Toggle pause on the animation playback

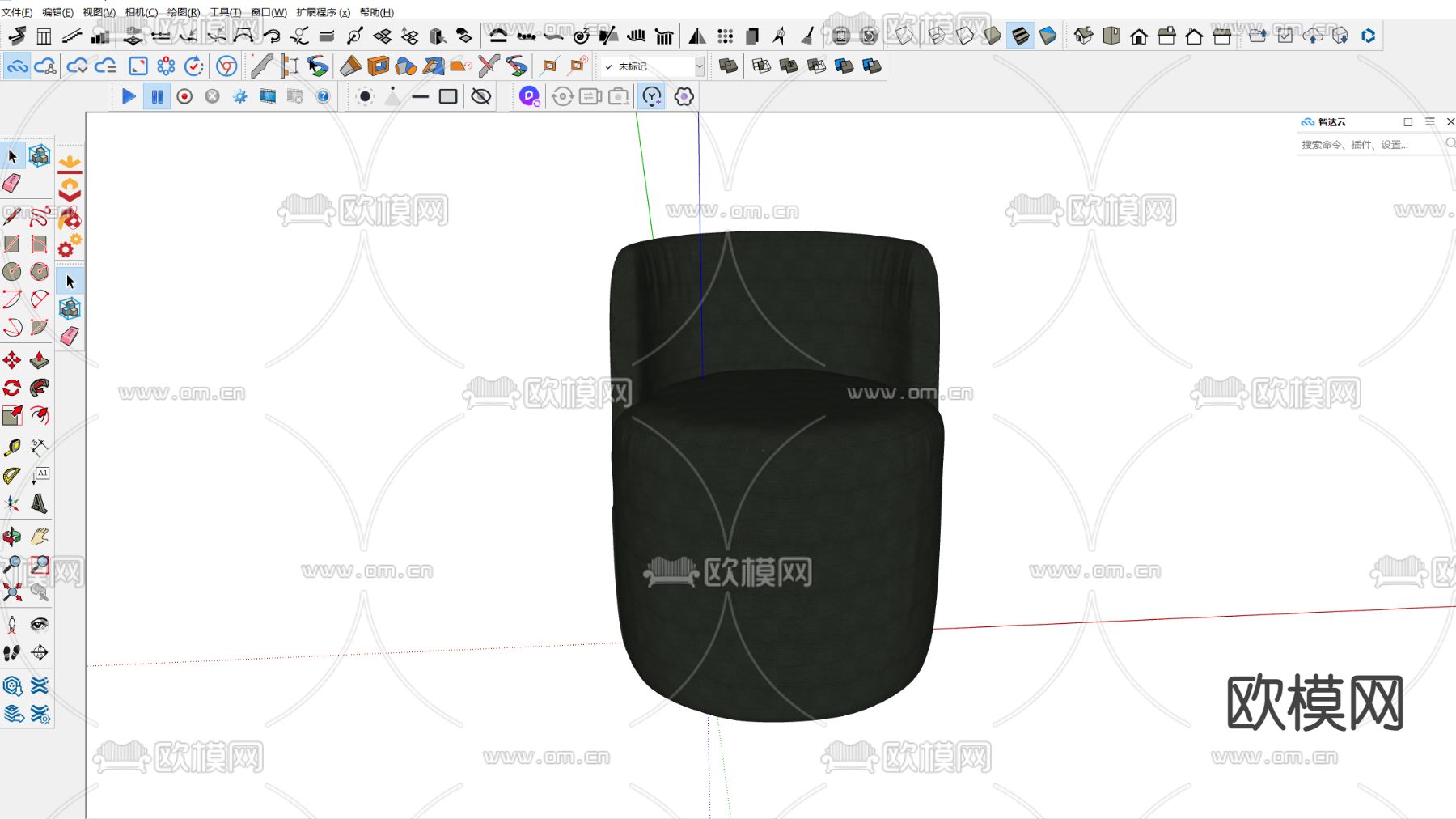coord(157,96)
